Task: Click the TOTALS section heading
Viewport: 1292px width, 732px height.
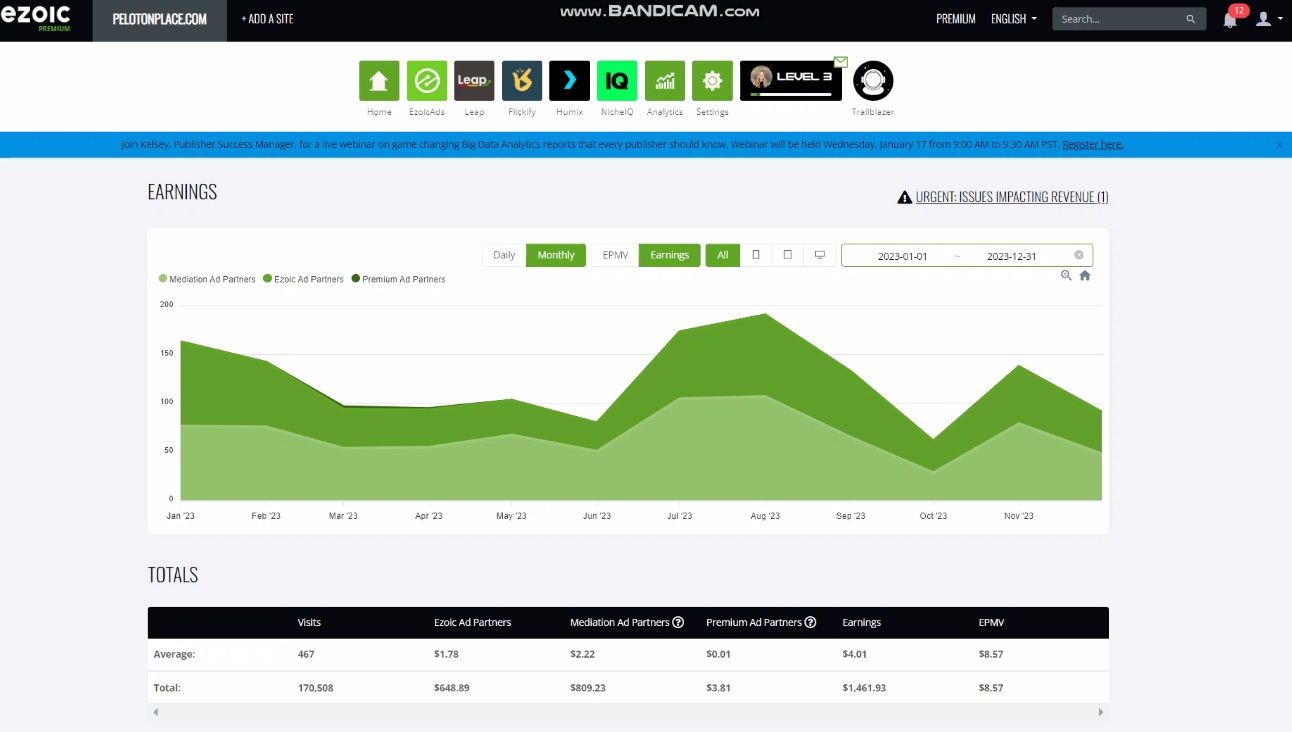Action: pos(173,575)
